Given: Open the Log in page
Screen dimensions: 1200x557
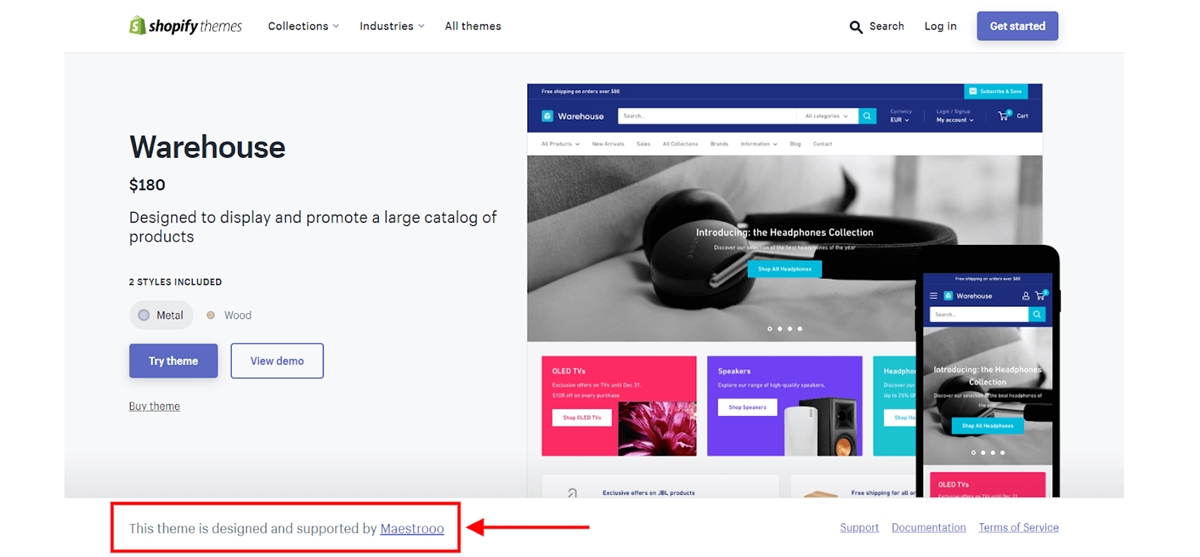Looking at the screenshot, I should pos(940,26).
